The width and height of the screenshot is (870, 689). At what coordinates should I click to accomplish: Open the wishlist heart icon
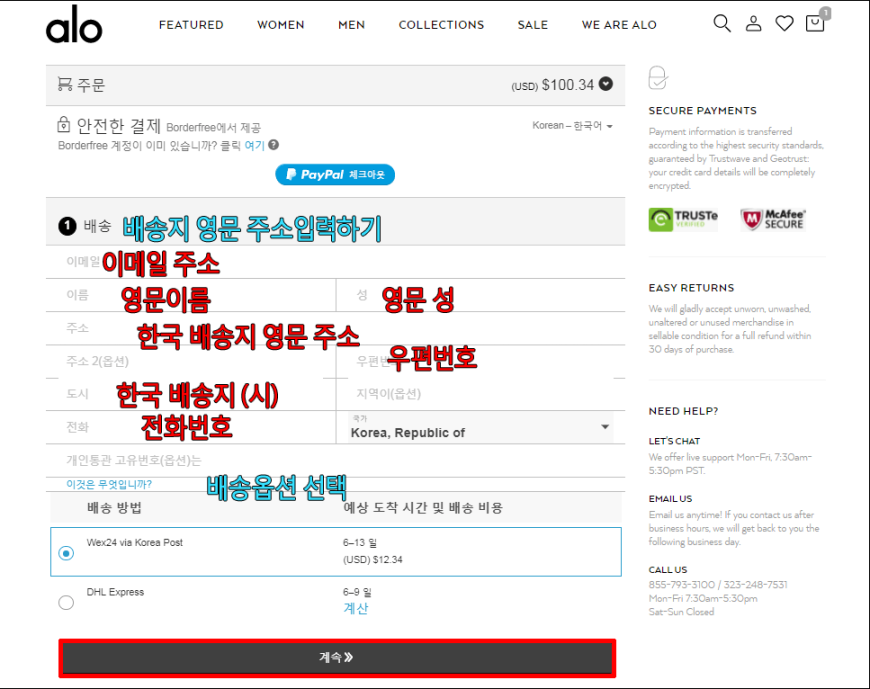click(784, 23)
